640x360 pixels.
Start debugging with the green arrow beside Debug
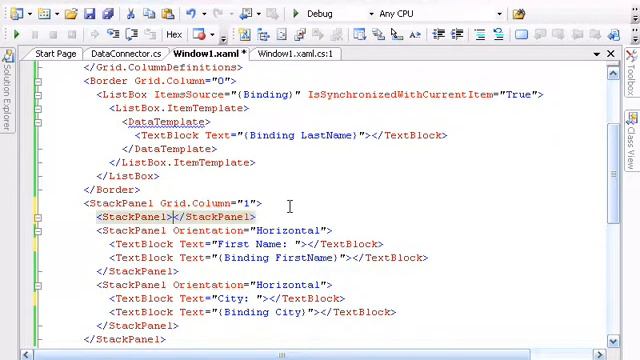[296, 14]
